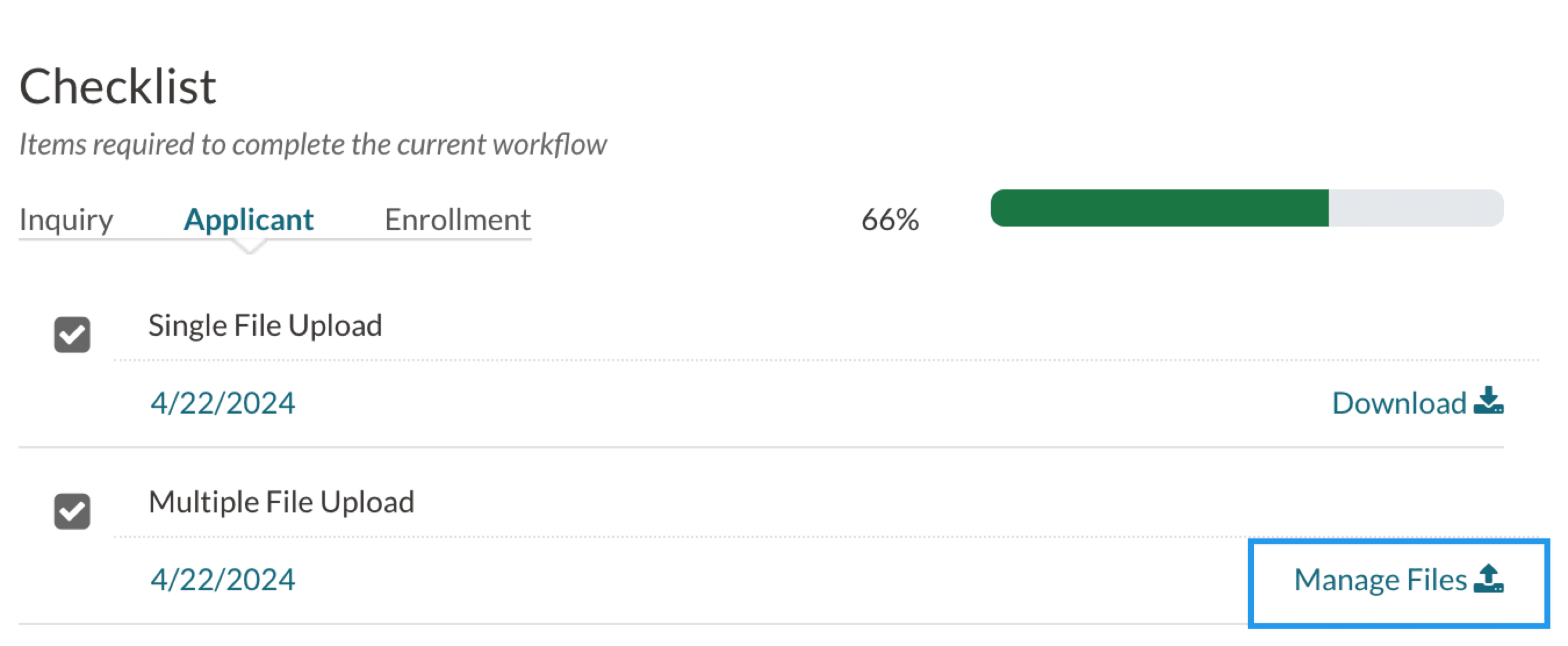Uncheck the Single File Upload checkbox
The width and height of the screenshot is (1568, 646).
click(x=72, y=334)
